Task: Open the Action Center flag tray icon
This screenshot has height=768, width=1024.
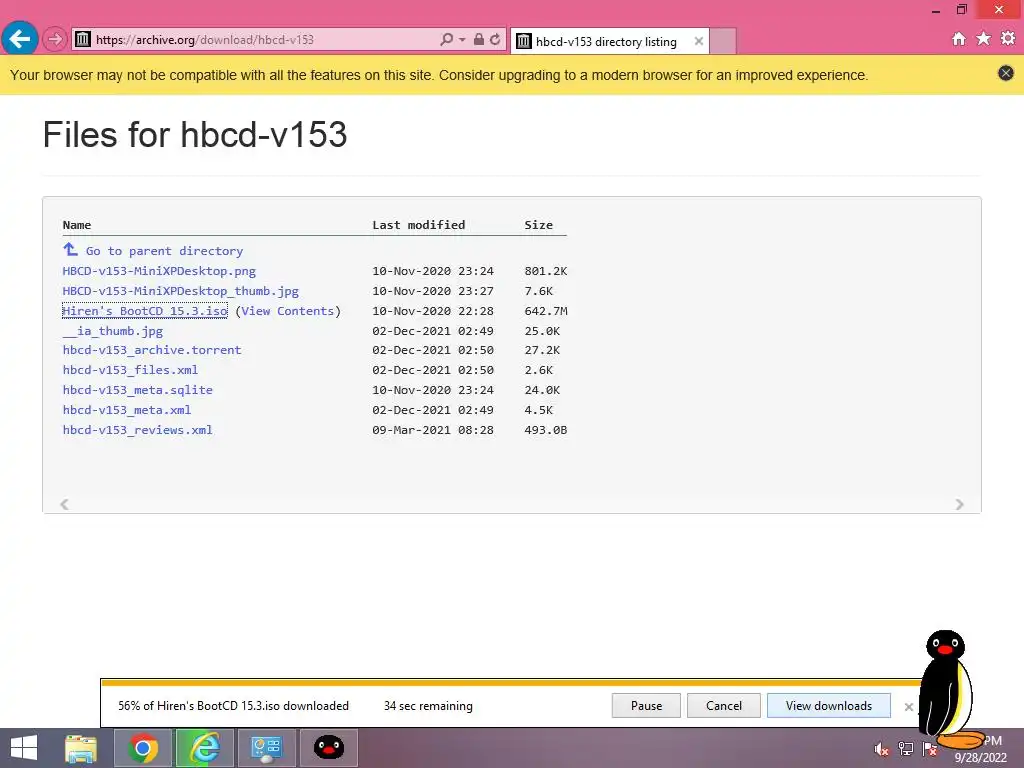Action: (x=929, y=748)
